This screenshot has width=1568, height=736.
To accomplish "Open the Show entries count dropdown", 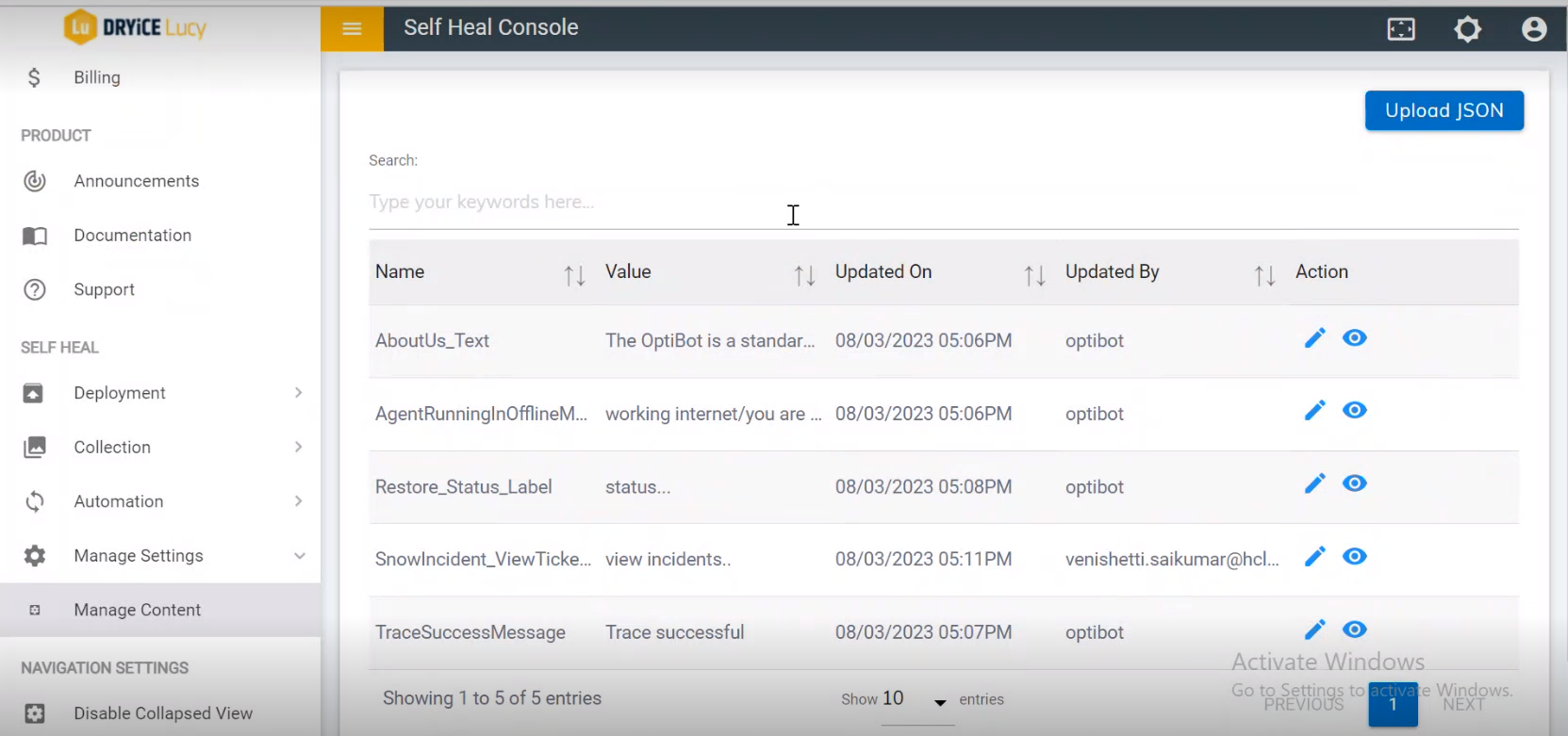I will coord(916,700).
